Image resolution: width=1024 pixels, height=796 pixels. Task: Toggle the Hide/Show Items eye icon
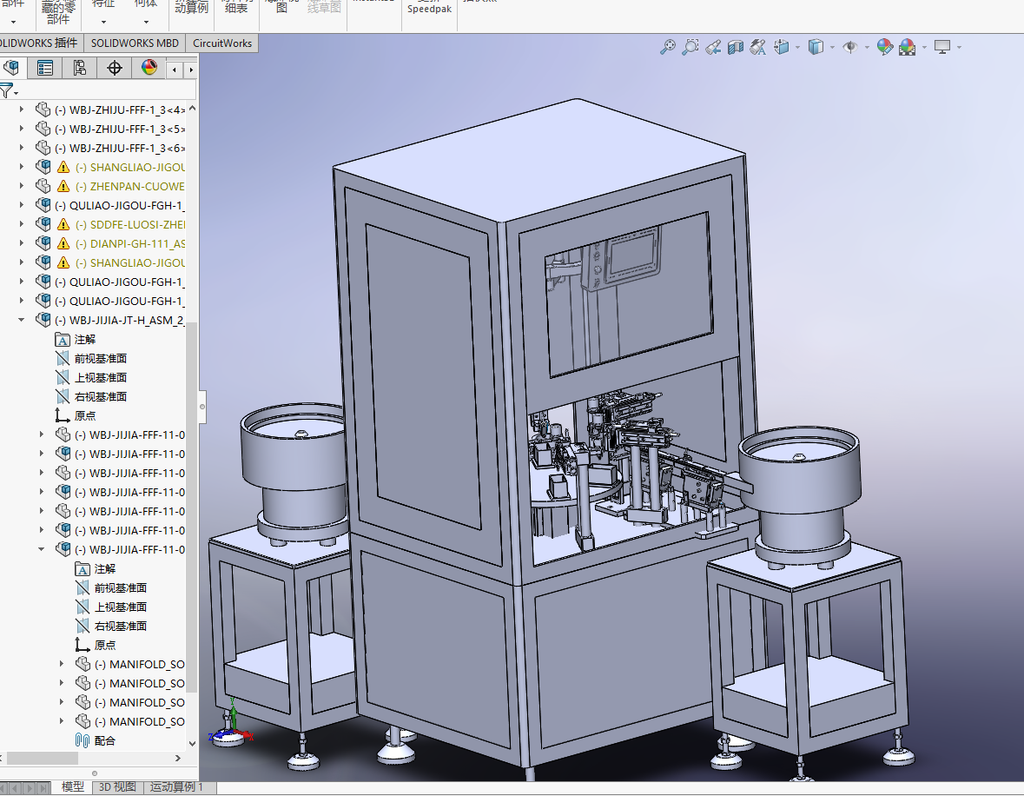850,47
